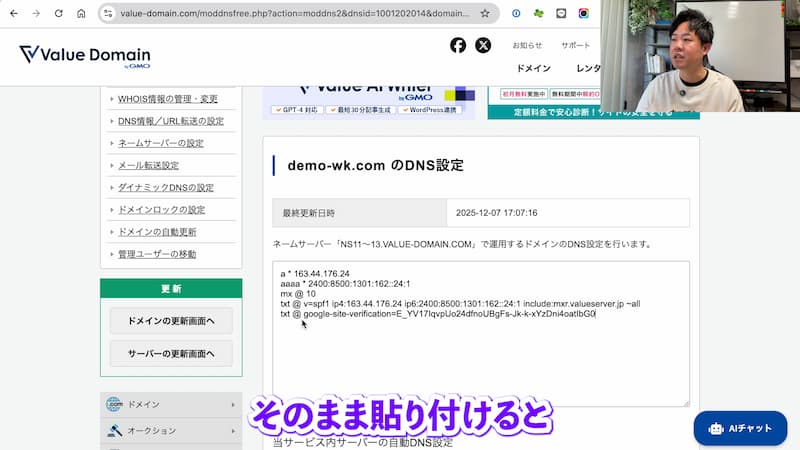
Task: Go to the Value Domain logo homepage
Action: (85, 56)
